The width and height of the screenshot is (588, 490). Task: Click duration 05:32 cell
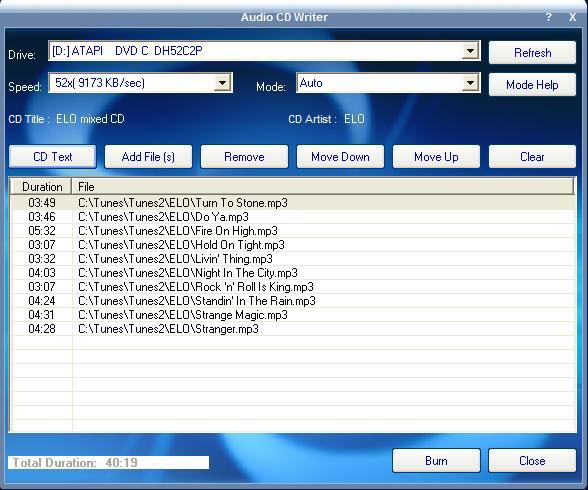42,231
